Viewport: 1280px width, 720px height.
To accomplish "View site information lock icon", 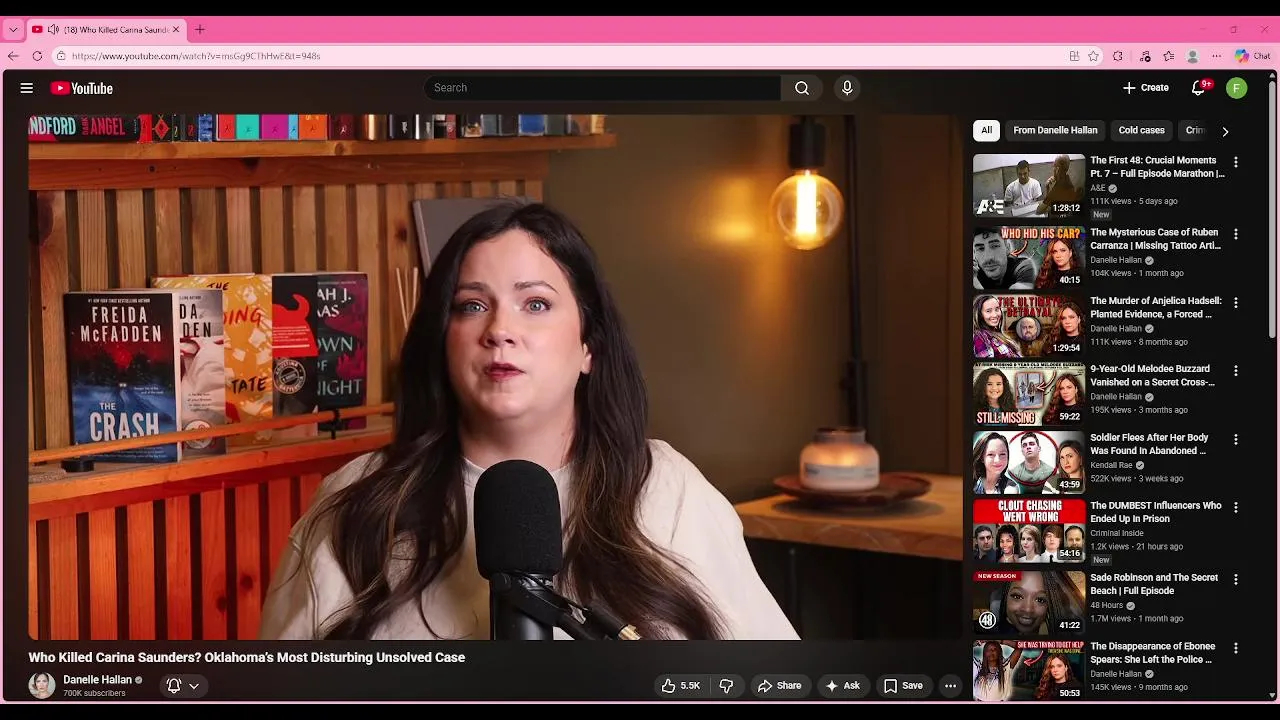I will point(61,56).
